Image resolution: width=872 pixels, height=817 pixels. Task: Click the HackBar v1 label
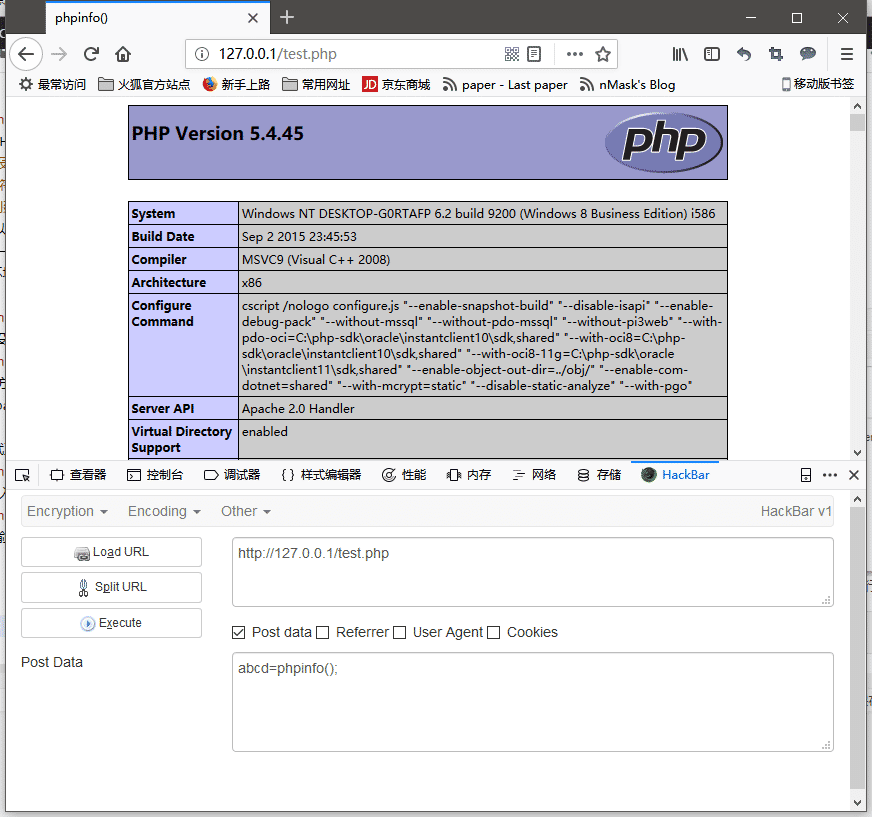click(796, 511)
